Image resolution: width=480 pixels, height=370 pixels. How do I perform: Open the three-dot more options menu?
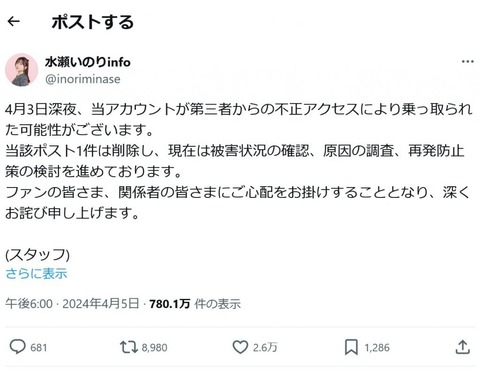coord(467,61)
